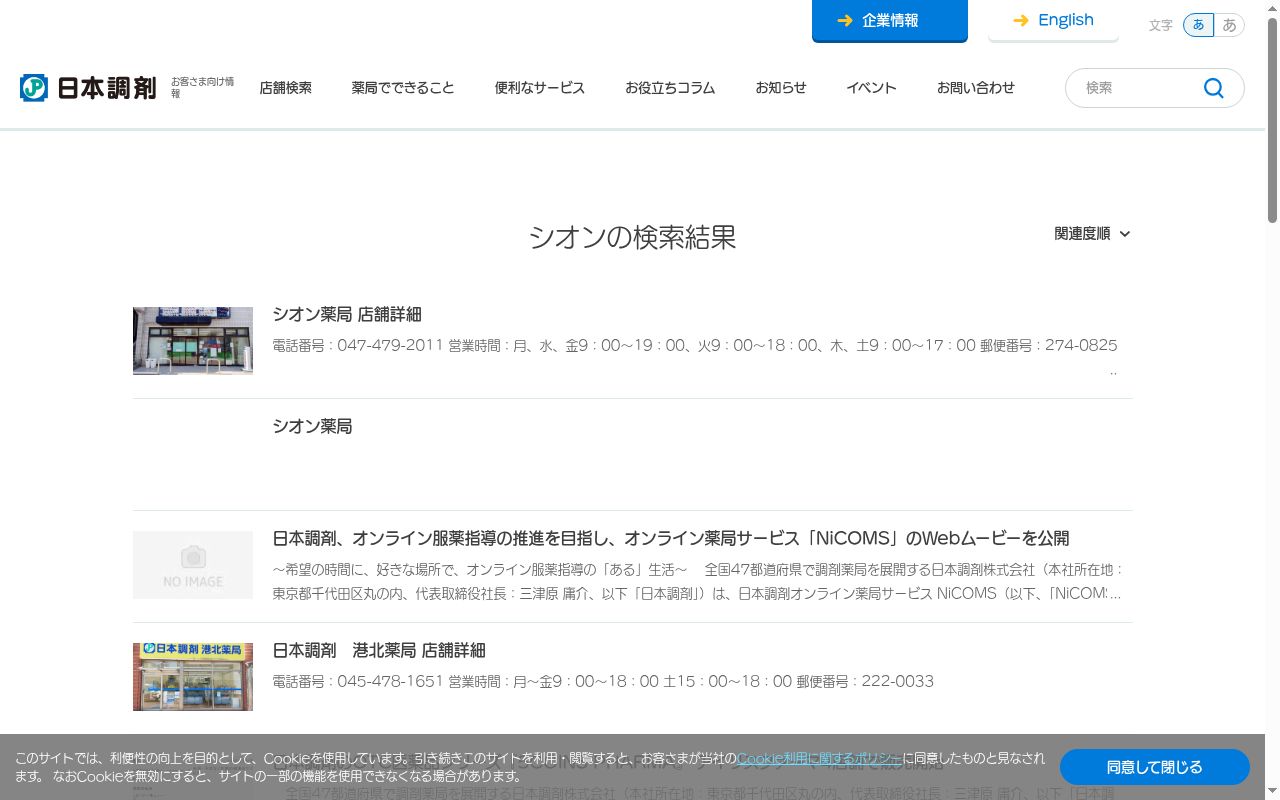Open the NiCOMS Webムービー news result
Image resolution: width=1280 pixels, height=800 pixels.
point(671,538)
